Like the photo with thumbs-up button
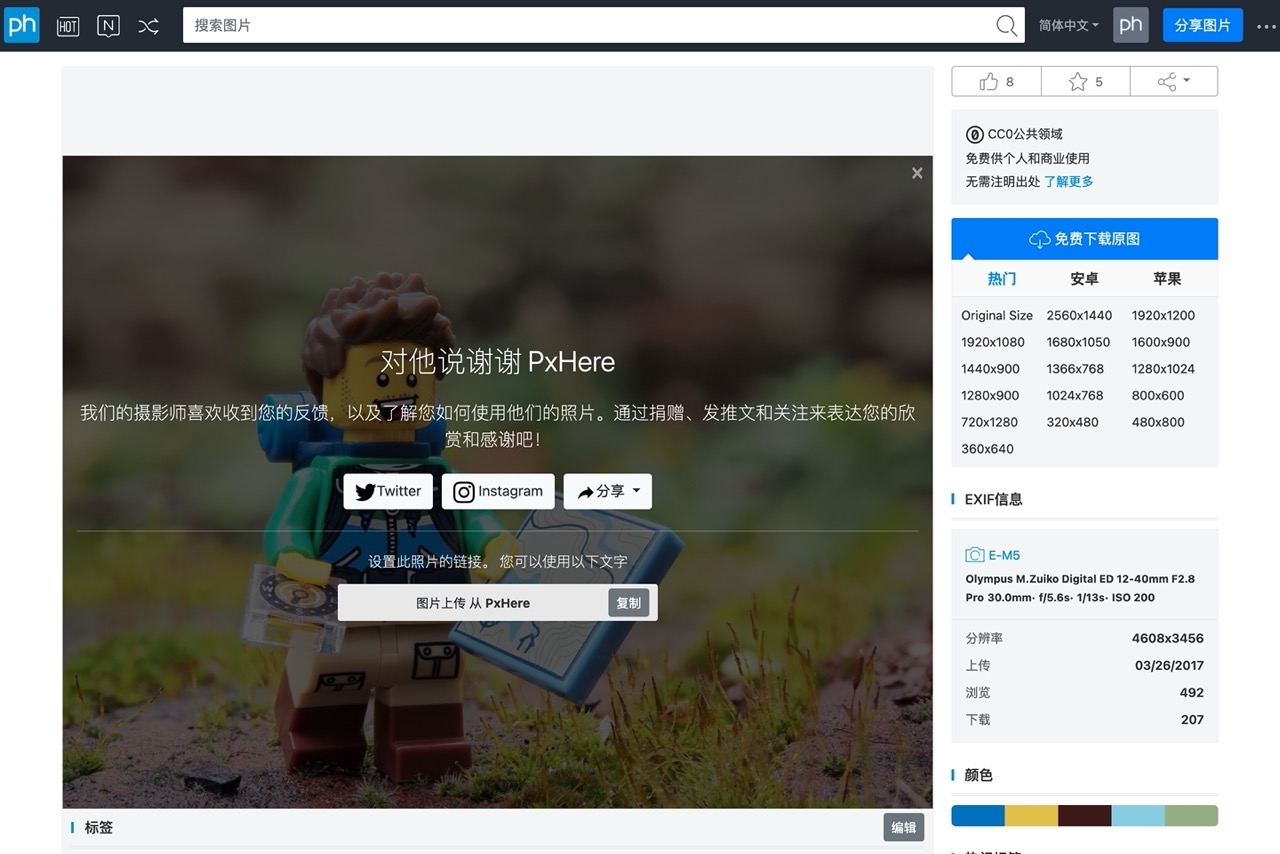The width and height of the screenshot is (1280, 854). pyautogui.click(x=996, y=81)
